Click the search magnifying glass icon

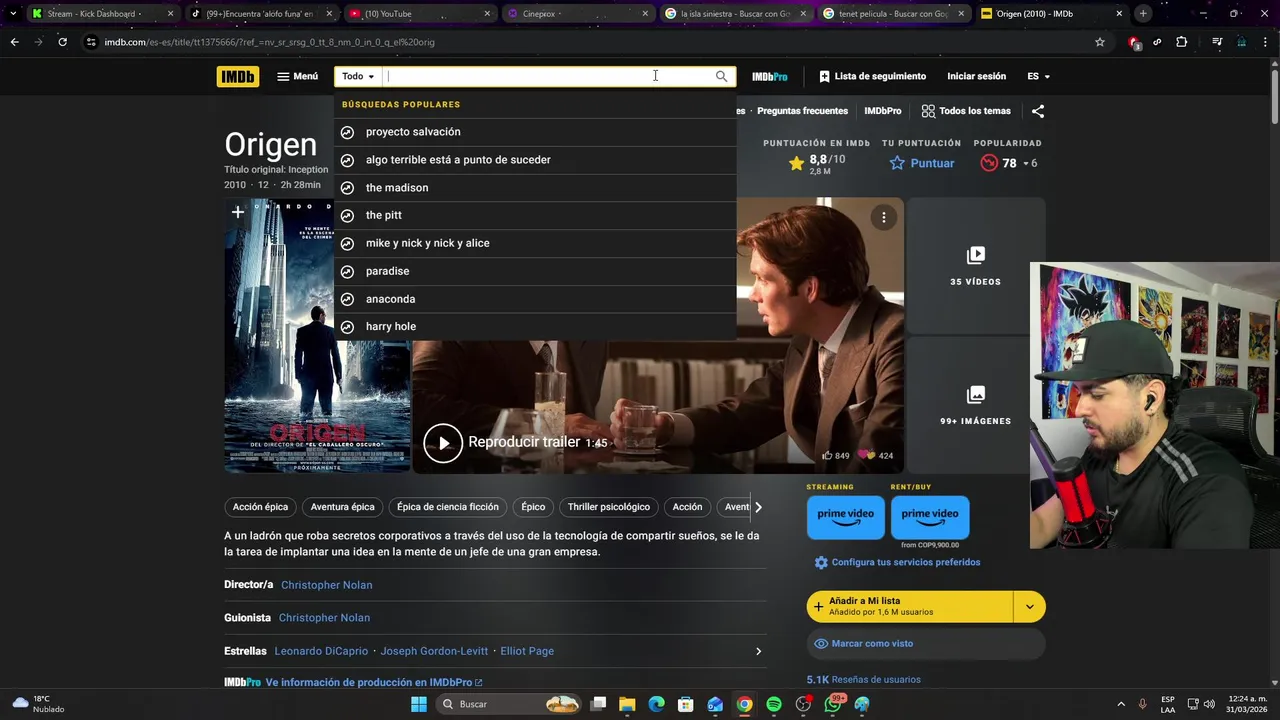pos(721,76)
